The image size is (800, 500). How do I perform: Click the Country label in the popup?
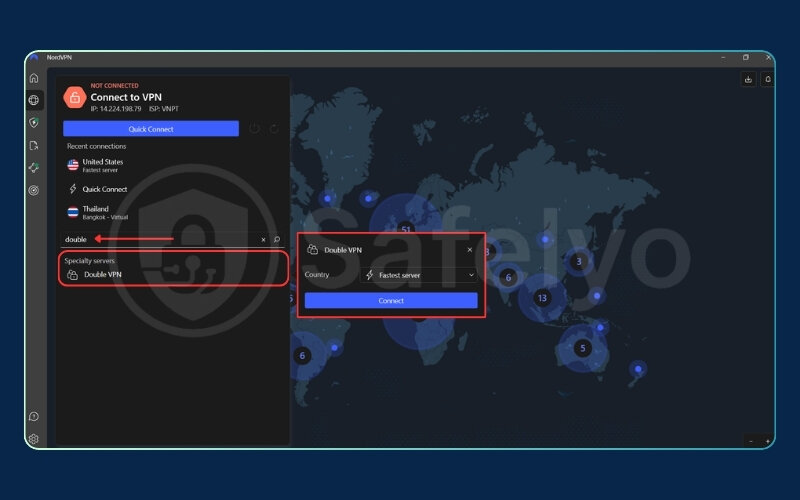coord(316,274)
